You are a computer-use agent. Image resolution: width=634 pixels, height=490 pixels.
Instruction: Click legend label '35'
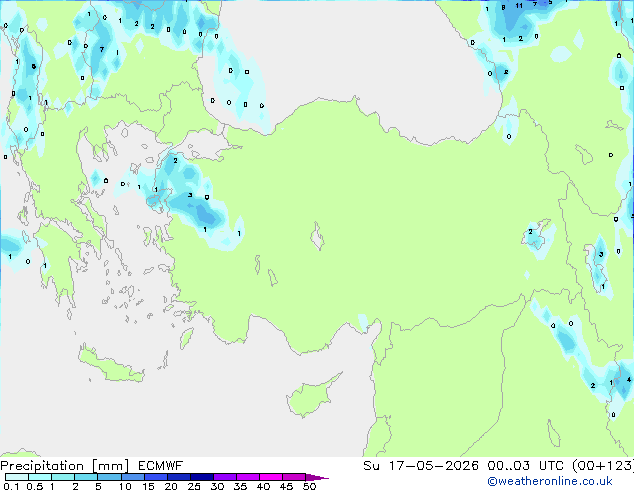click(x=240, y=486)
